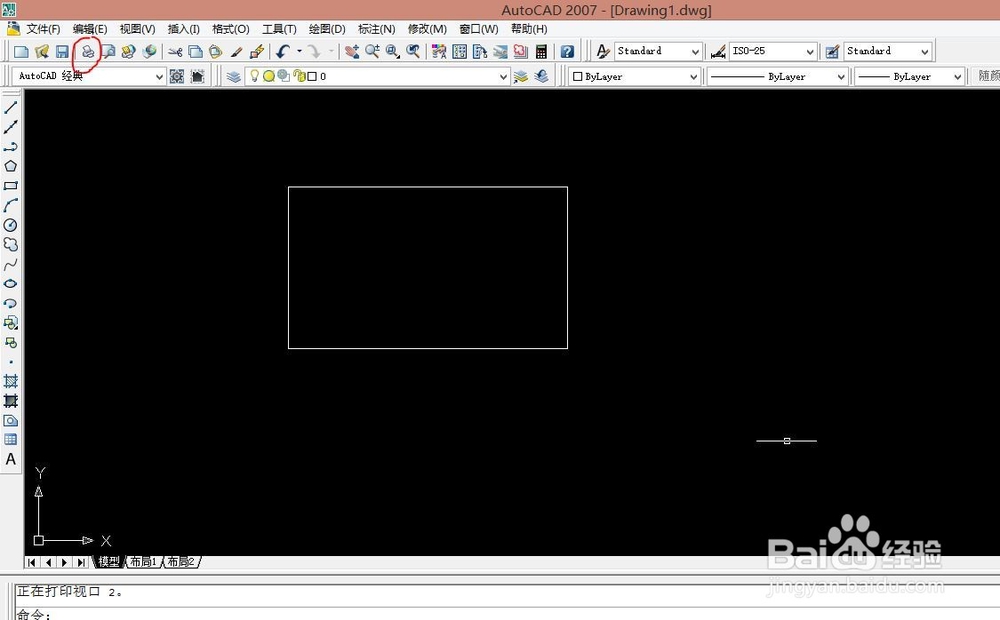Viewport: 1000px width, 620px height.
Task: Click the Undo arrow icon
Action: pos(283,52)
